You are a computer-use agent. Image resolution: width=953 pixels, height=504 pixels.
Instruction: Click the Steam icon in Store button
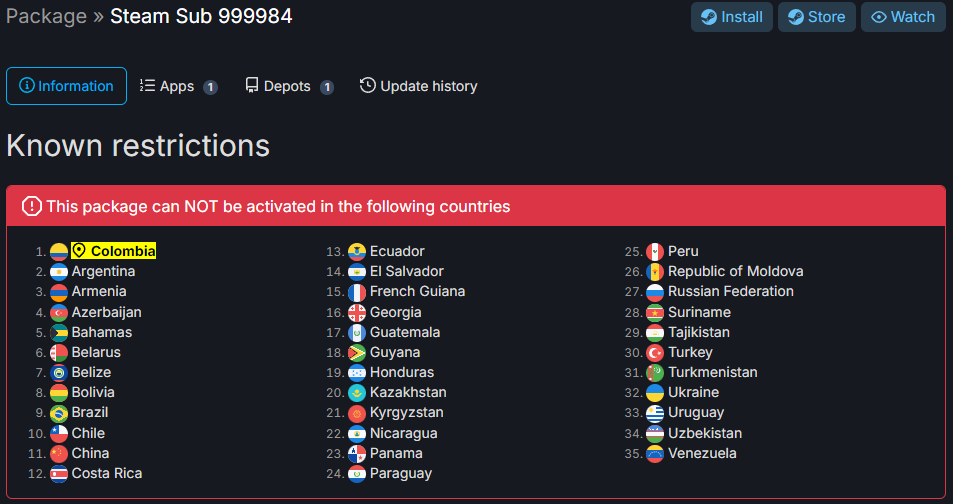coord(796,17)
